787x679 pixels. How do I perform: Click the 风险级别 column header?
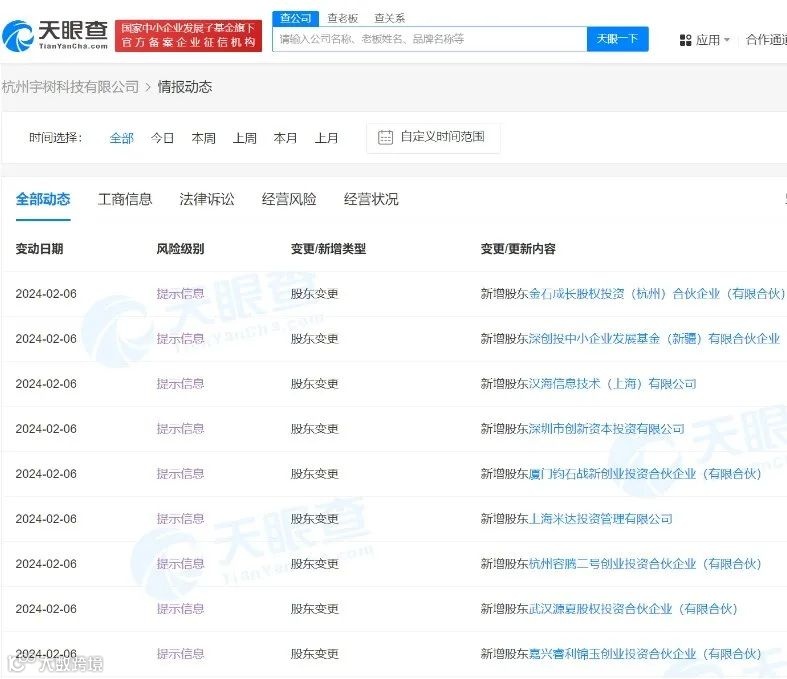(x=180, y=248)
